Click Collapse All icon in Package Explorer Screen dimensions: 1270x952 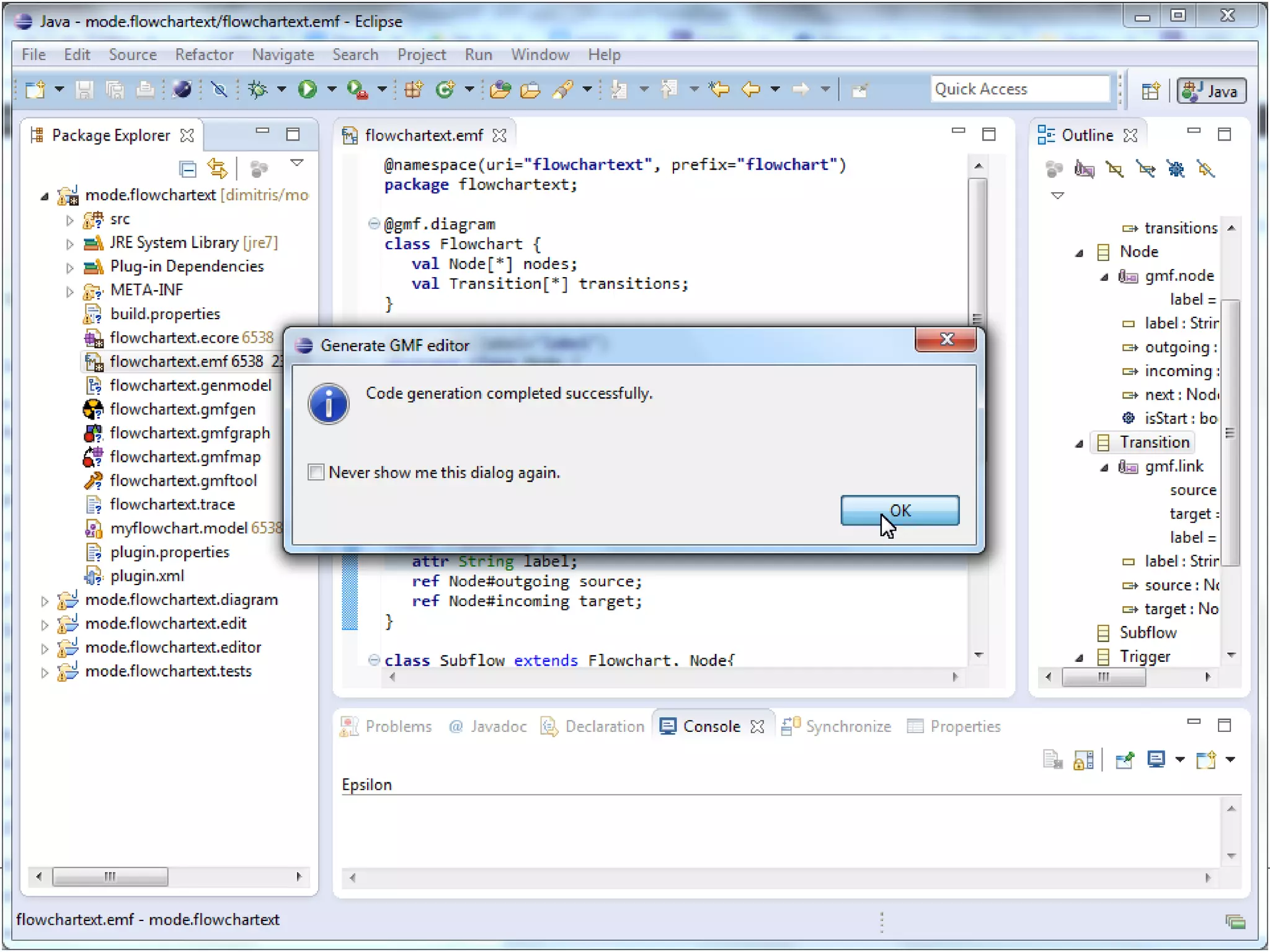187,169
